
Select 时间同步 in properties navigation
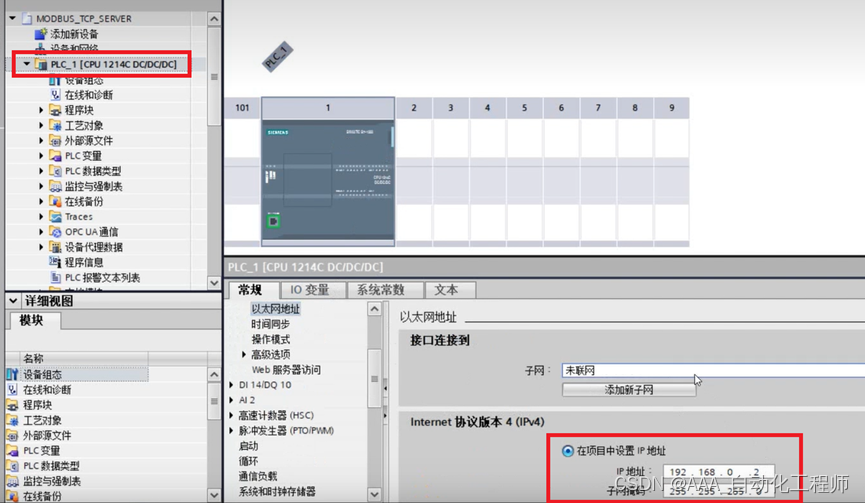270,324
